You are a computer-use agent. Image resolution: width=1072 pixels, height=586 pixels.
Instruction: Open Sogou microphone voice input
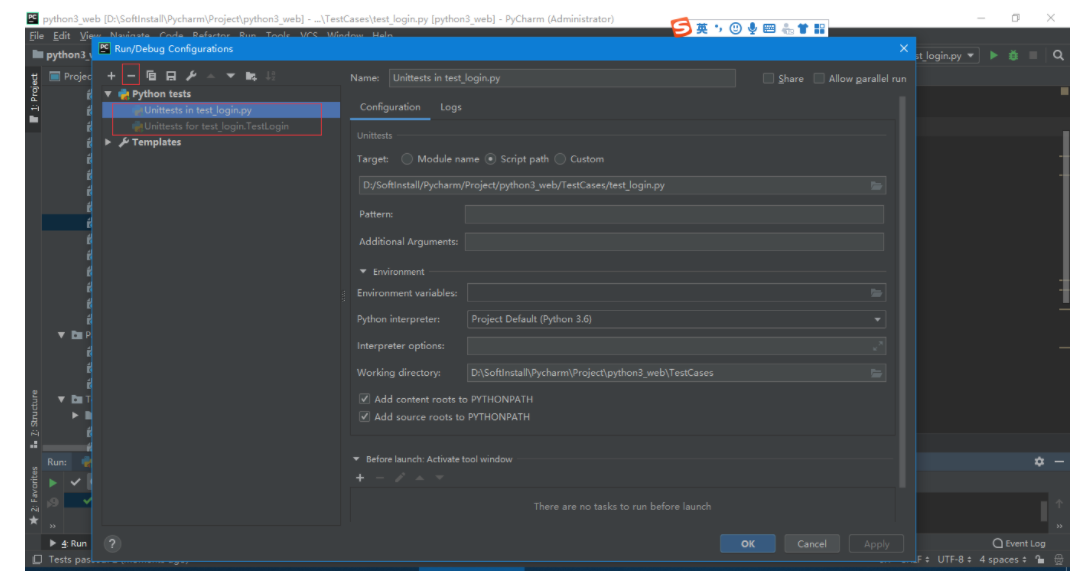(x=752, y=28)
